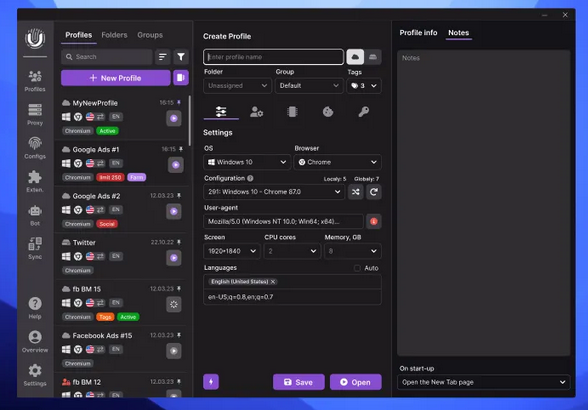Click the filter funnel icon
The width and height of the screenshot is (588, 410).
point(181,57)
